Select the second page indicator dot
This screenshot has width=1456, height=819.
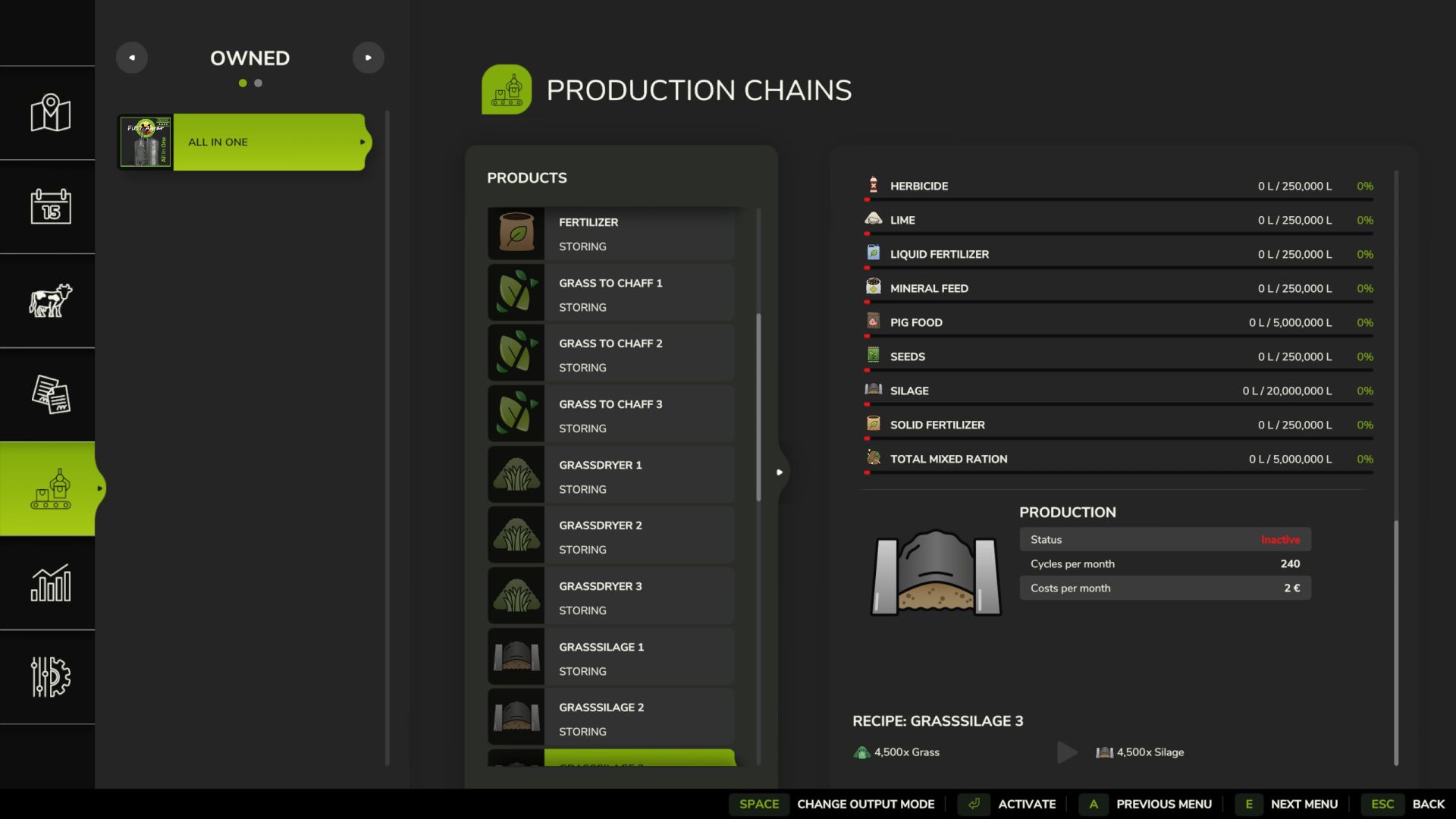pos(259,83)
